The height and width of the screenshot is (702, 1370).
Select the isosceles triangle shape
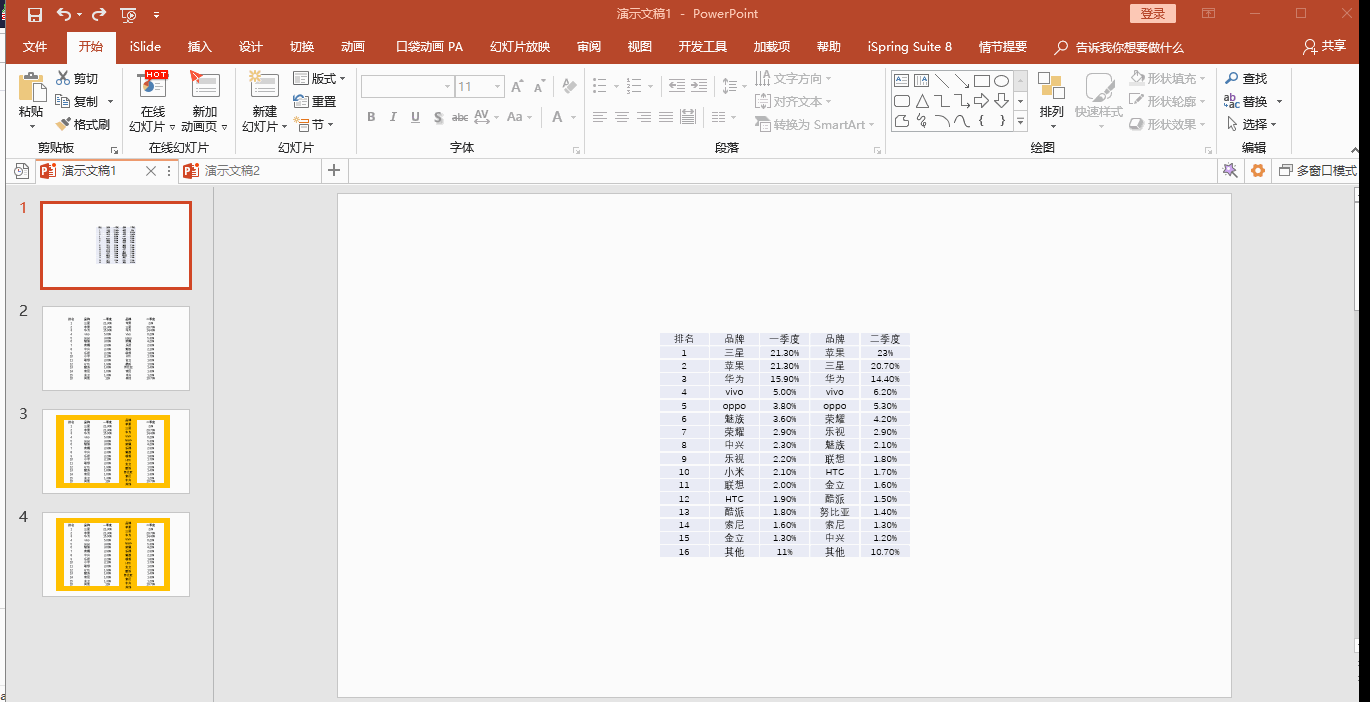(921, 101)
